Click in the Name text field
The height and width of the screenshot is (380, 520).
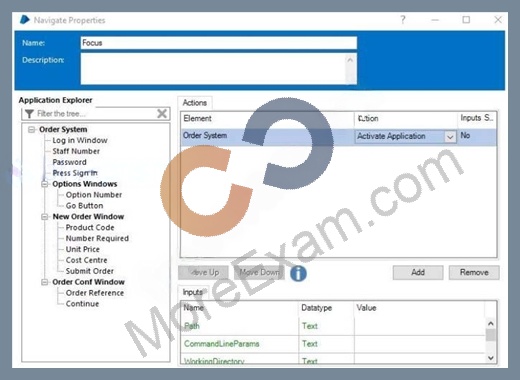pos(219,43)
